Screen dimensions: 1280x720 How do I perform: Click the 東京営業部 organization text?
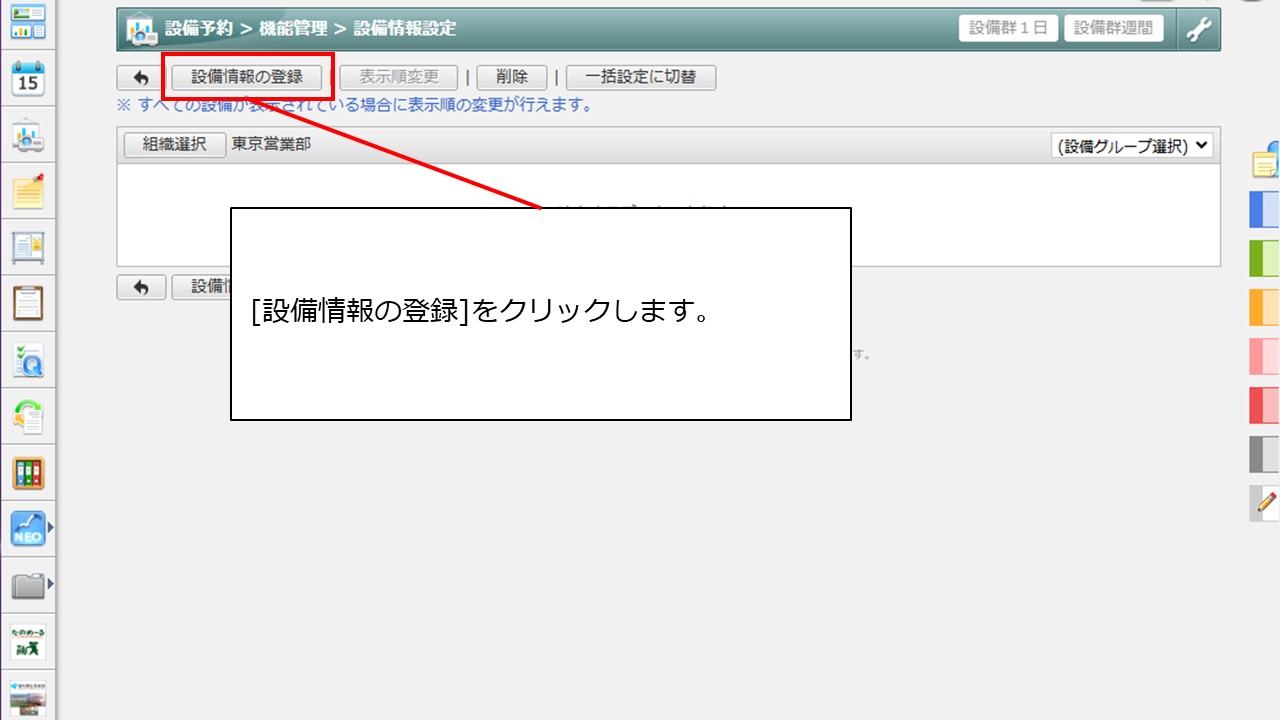271,144
